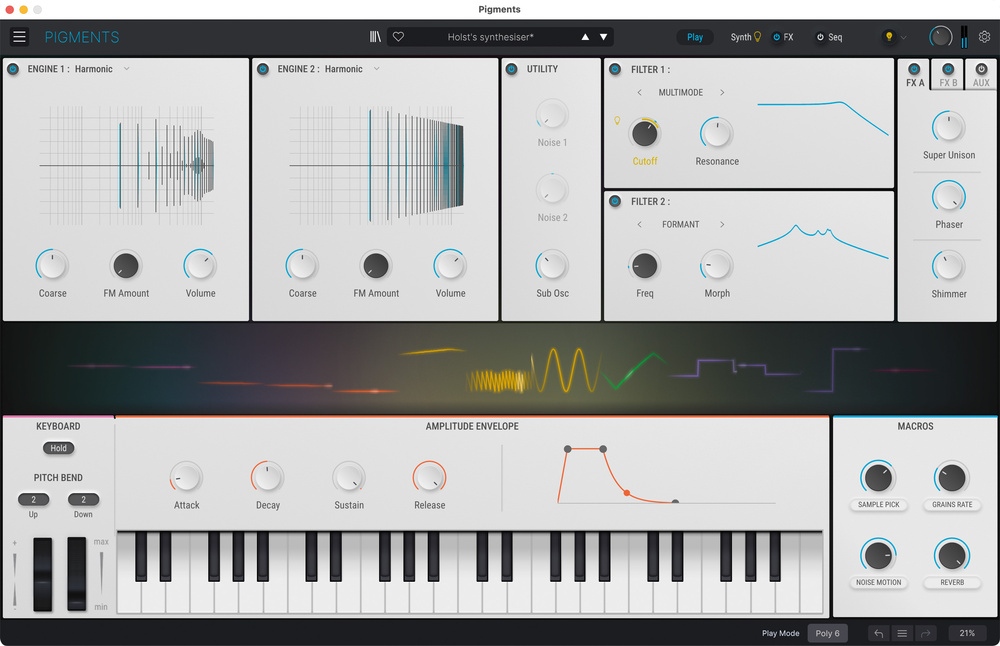Enable Hold in the Keyboard section
The width and height of the screenshot is (1000, 646).
pos(58,448)
